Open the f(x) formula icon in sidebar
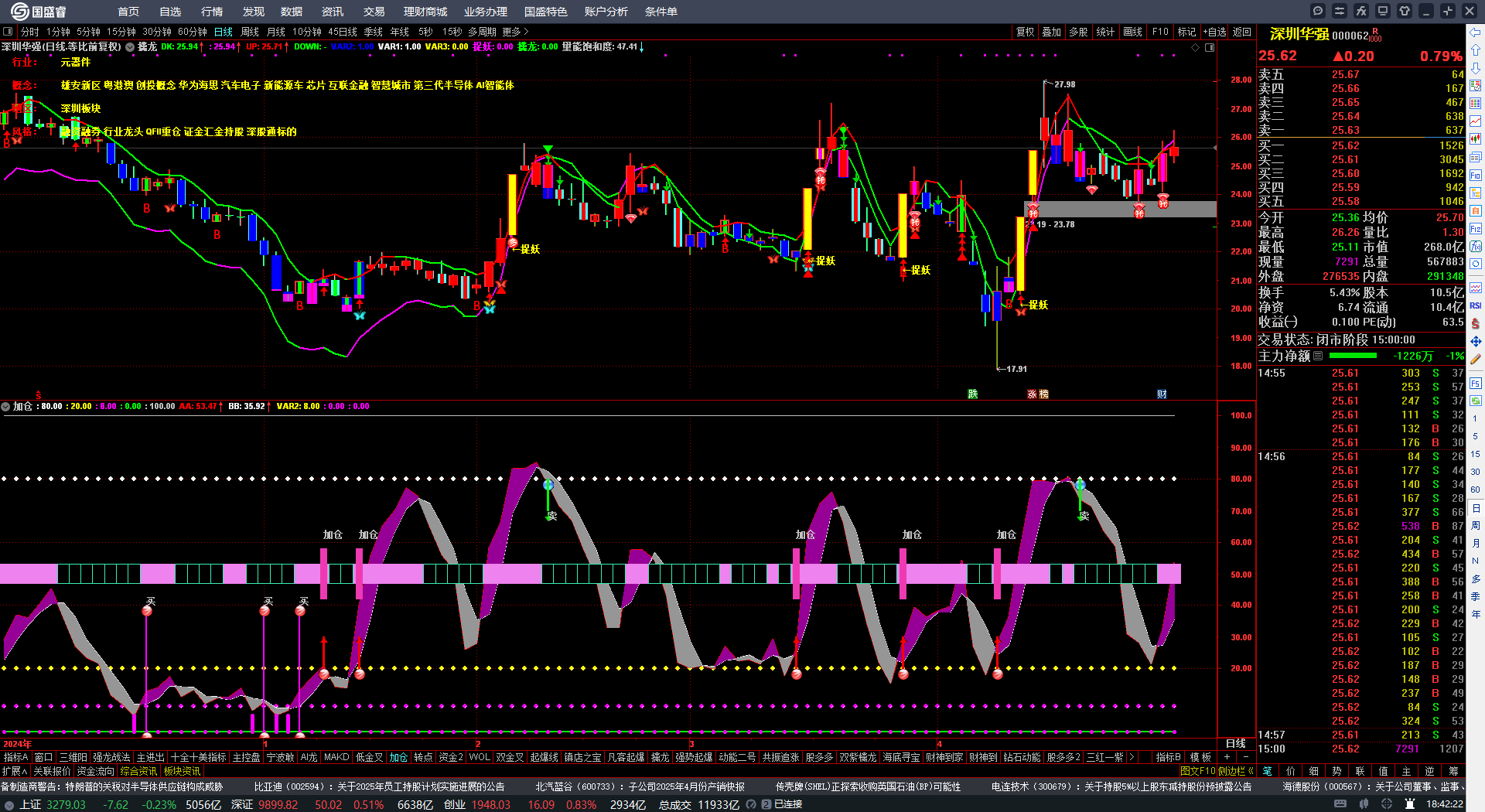The width and height of the screenshot is (1485, 812). tap(1476, 247)
